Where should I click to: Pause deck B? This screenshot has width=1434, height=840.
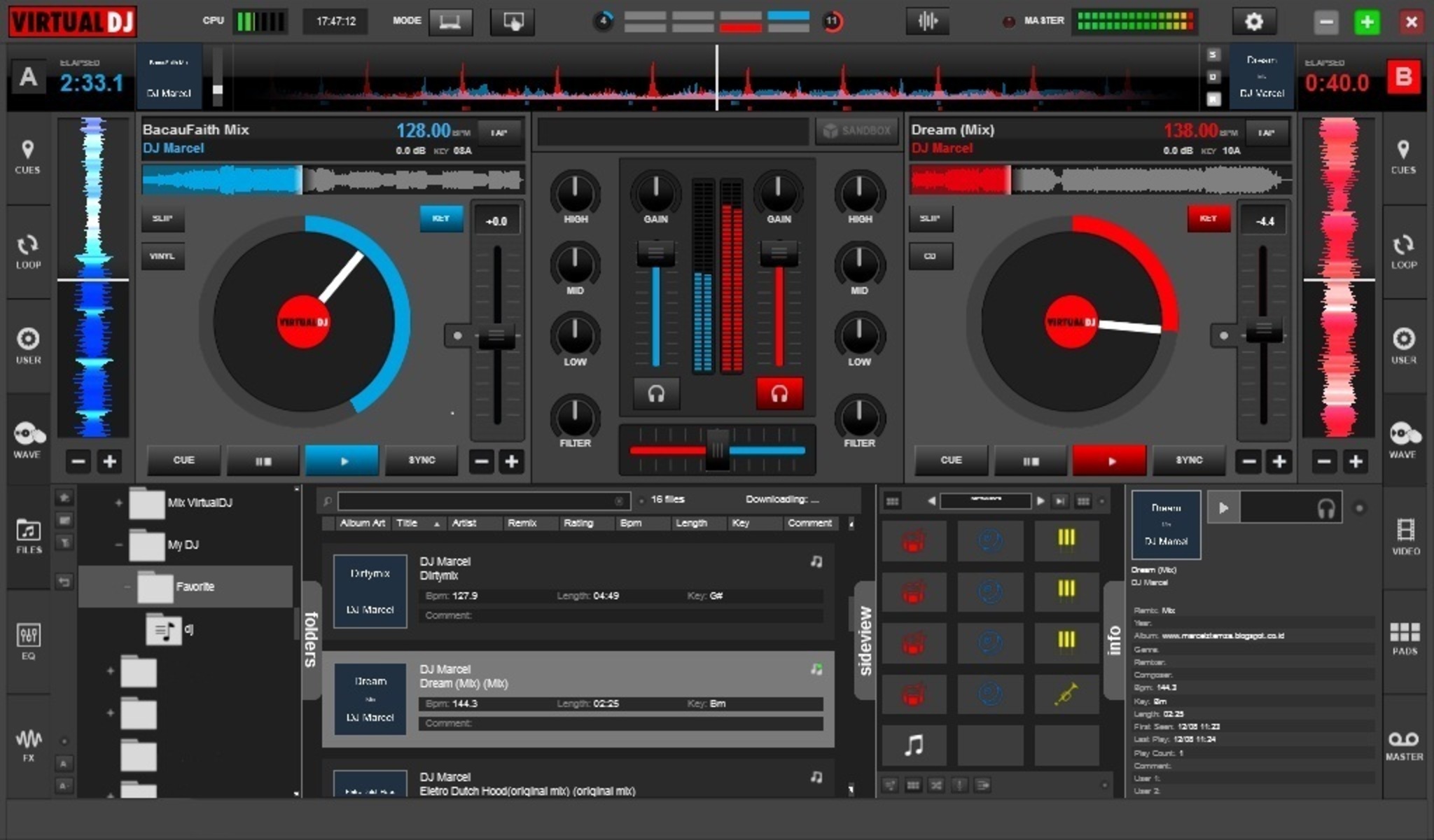coord(1031,461)
